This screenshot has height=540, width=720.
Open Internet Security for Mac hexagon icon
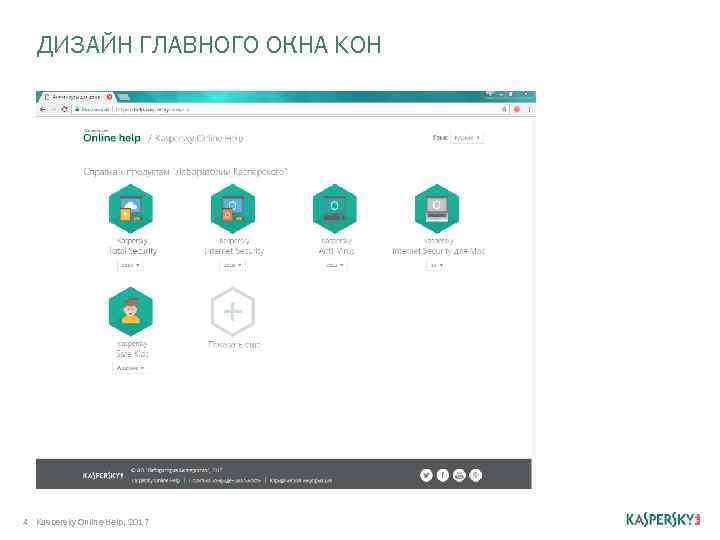437,209
